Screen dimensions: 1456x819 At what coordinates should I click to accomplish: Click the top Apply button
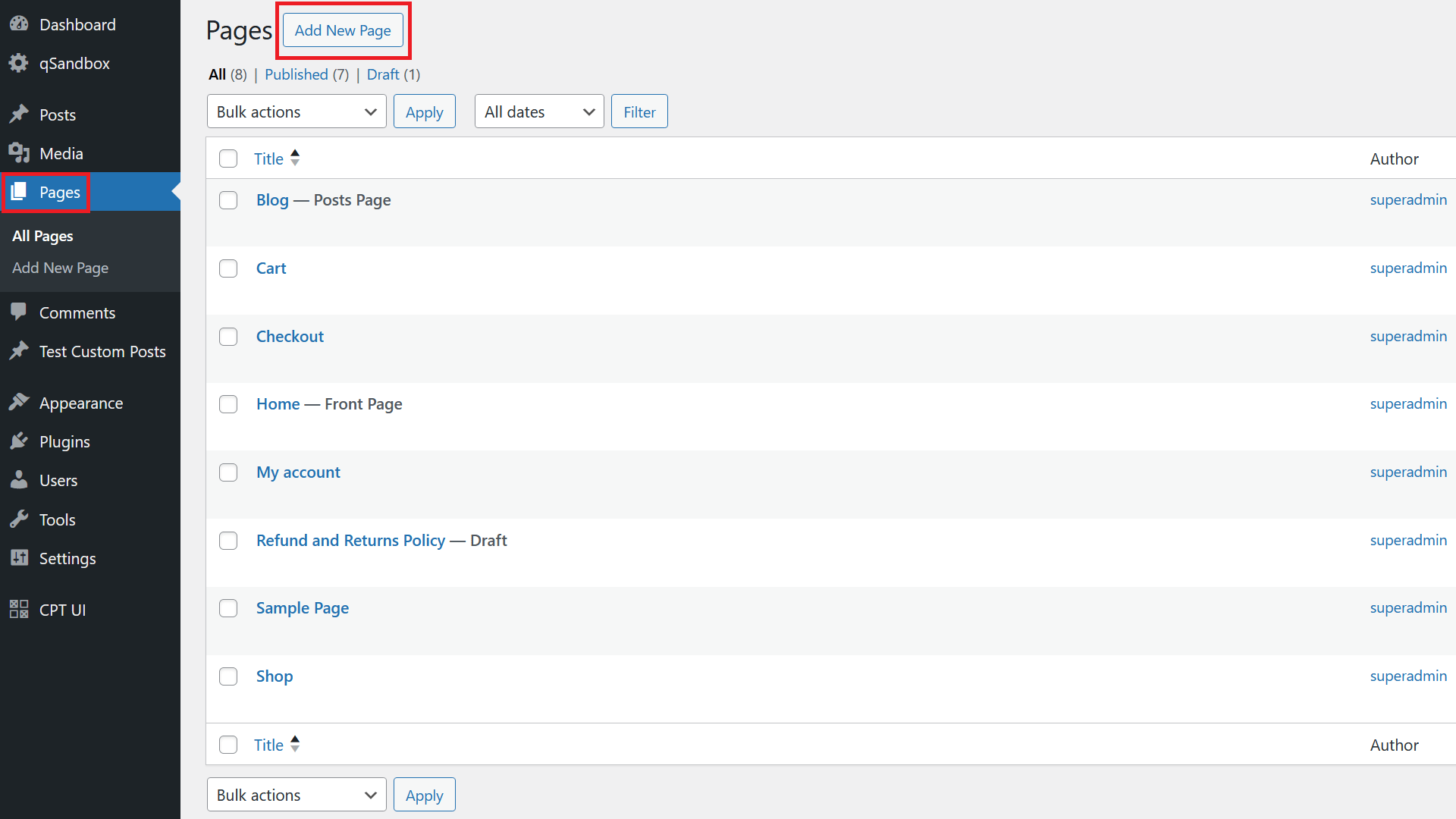pos(425,111)
